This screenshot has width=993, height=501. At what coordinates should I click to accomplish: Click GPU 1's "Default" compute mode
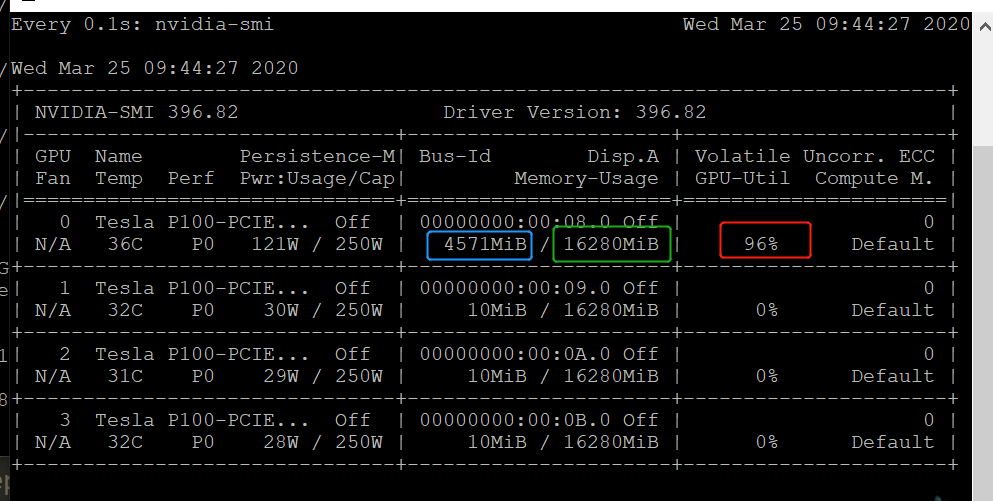892,310
